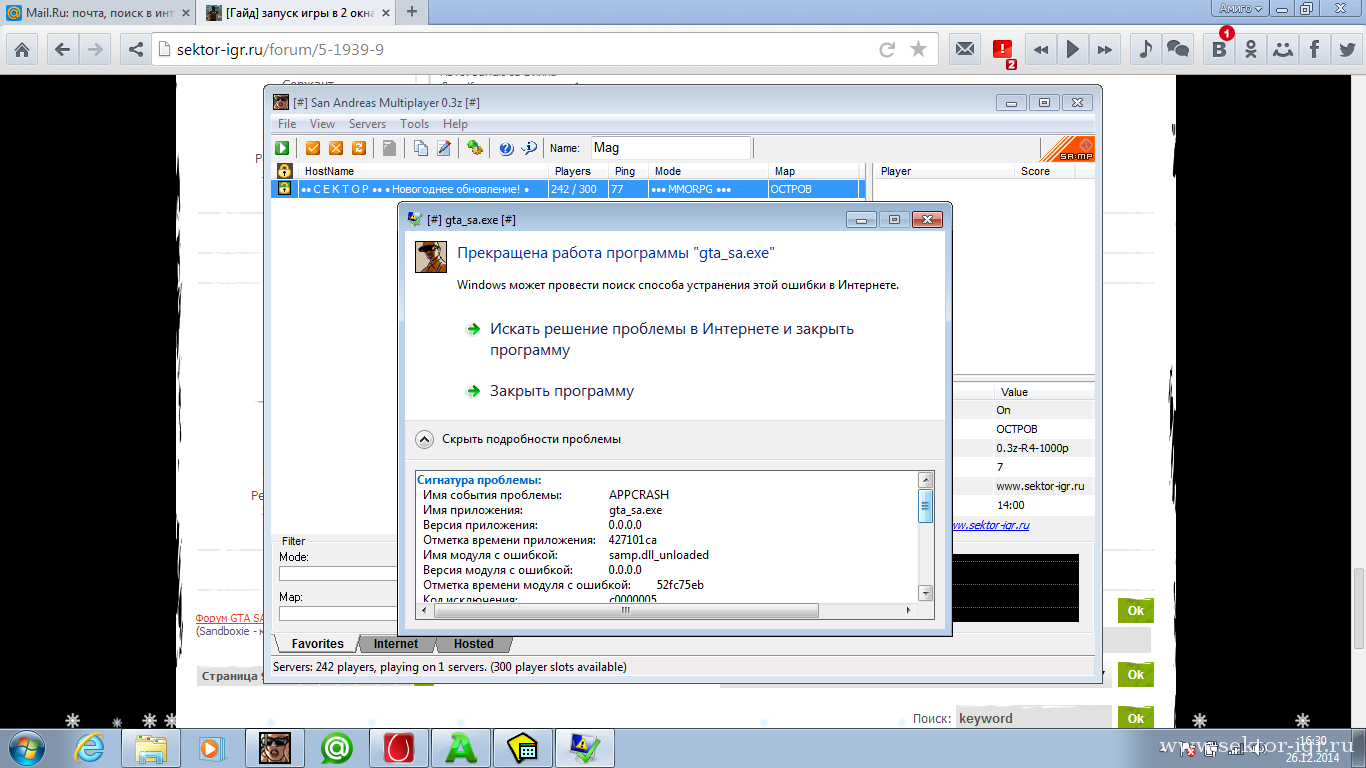
Task: Open the My World smiley icon
Action: (1282, 48)
